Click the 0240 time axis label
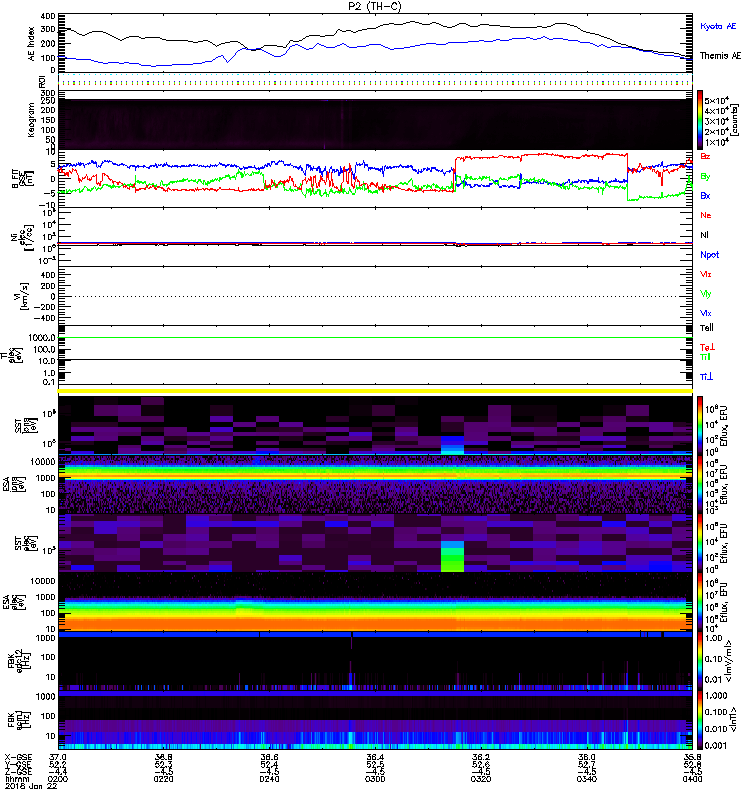This screenshot has width=750, height=800. point(269,779)
